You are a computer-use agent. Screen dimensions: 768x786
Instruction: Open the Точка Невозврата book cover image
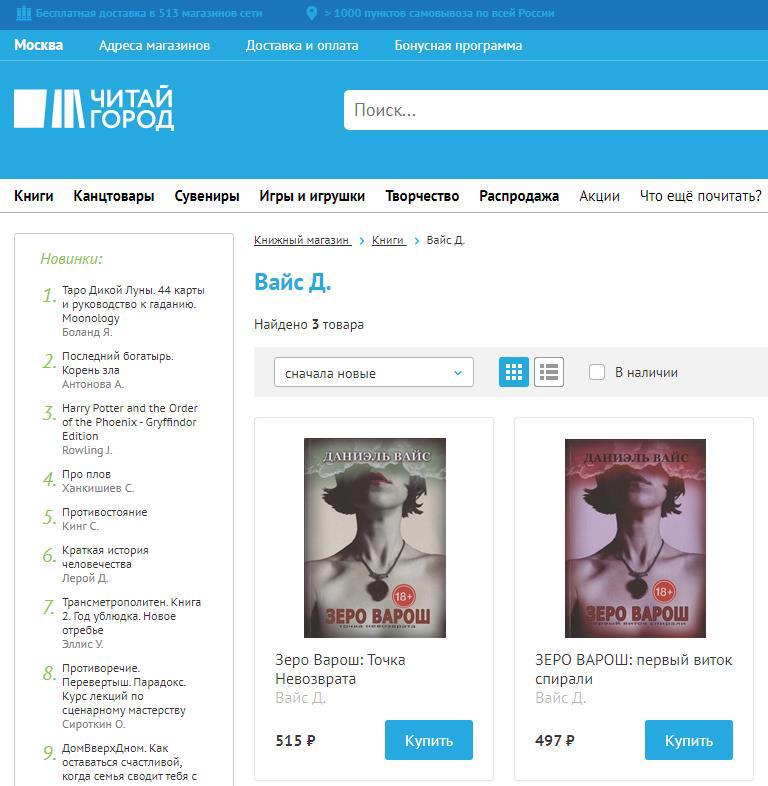click(374, 538)
